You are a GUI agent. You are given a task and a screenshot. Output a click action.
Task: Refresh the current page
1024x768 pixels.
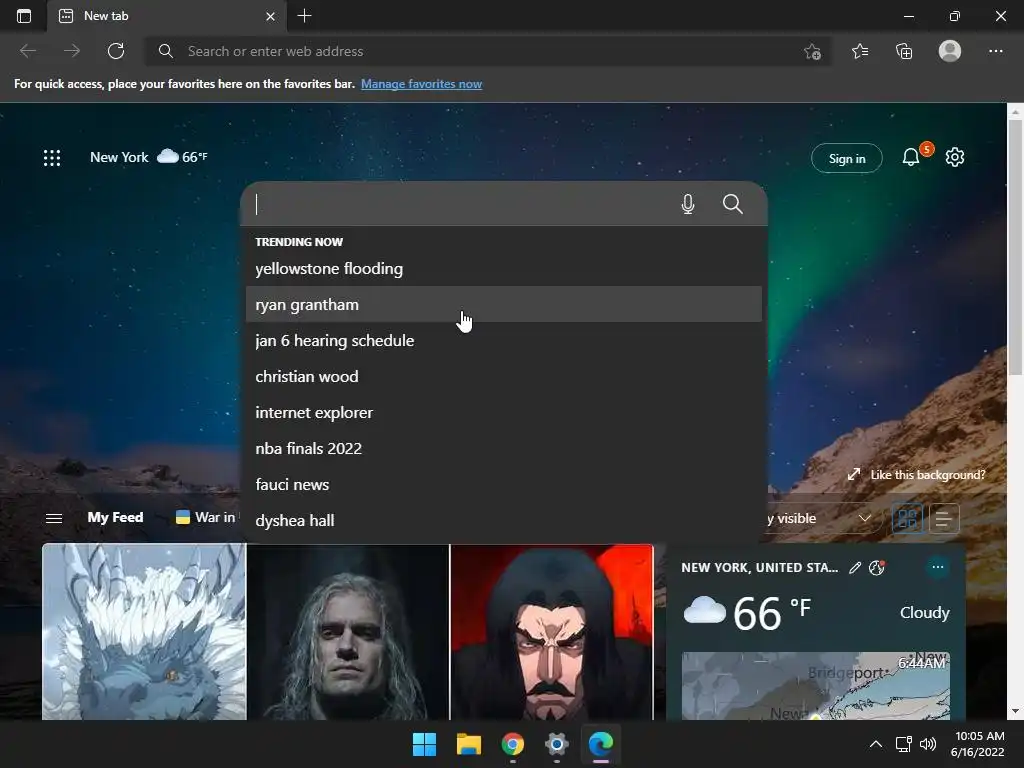click(116, 51)
